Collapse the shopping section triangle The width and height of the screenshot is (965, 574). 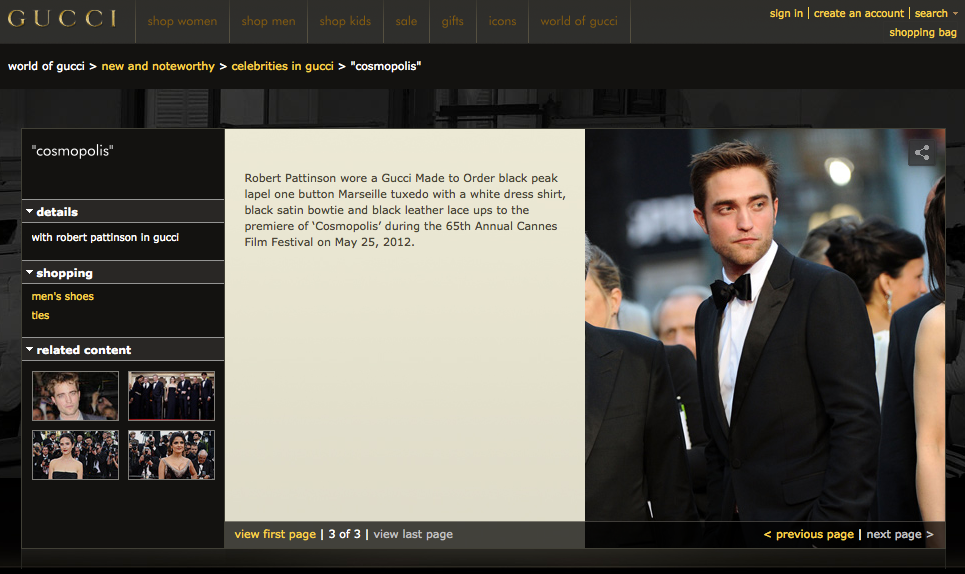click(29, 272)
